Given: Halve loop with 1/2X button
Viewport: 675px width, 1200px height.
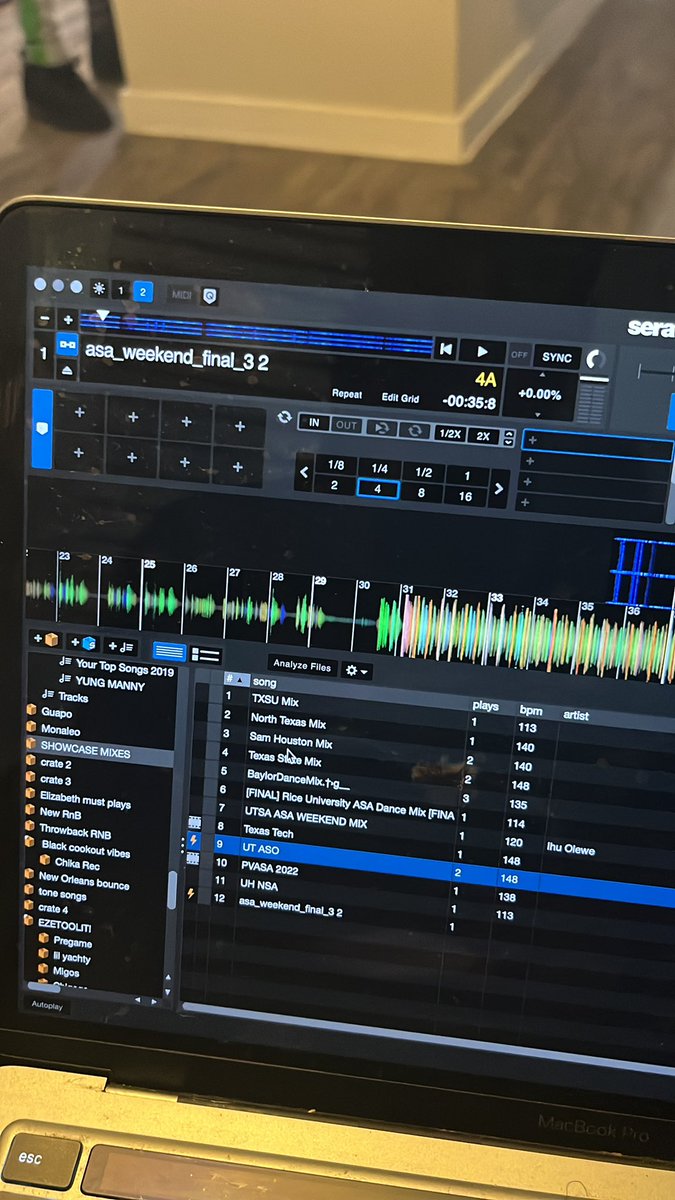Looking at the screenshot, I should [x=449, y=433].
